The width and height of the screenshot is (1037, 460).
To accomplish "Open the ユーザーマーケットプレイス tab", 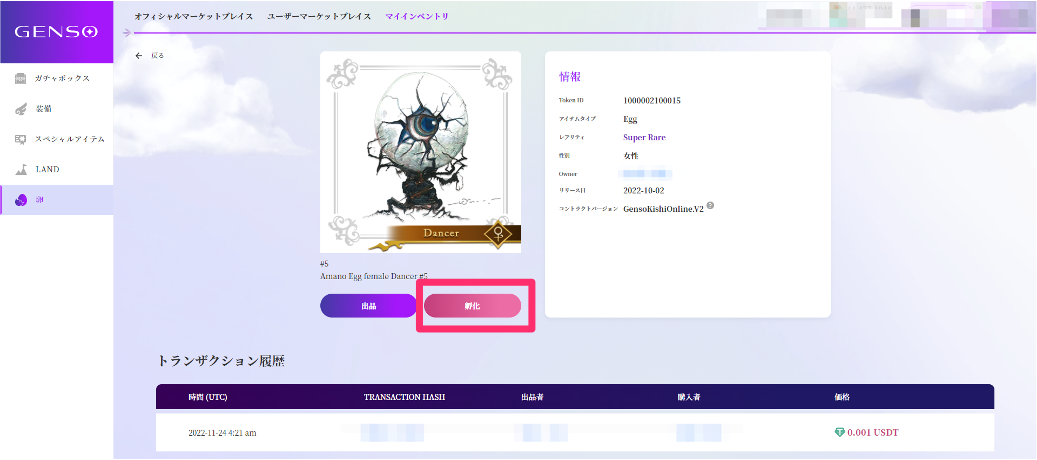I will pyautogui.click(x=319, y=17).
